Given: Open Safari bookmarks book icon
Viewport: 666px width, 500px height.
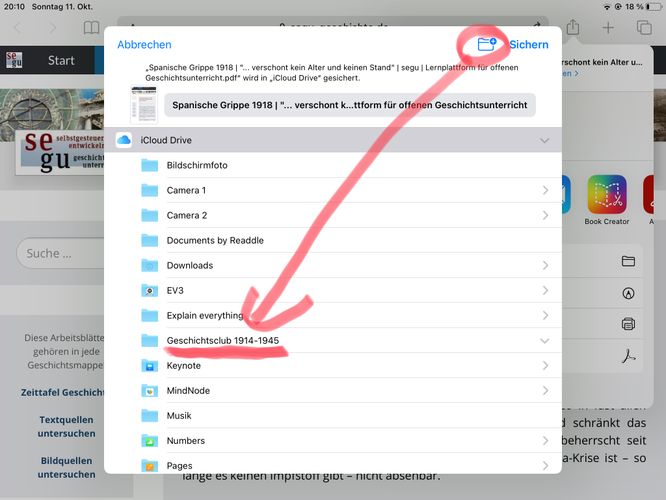Looking at the screenshot, I should click(91, 28).
